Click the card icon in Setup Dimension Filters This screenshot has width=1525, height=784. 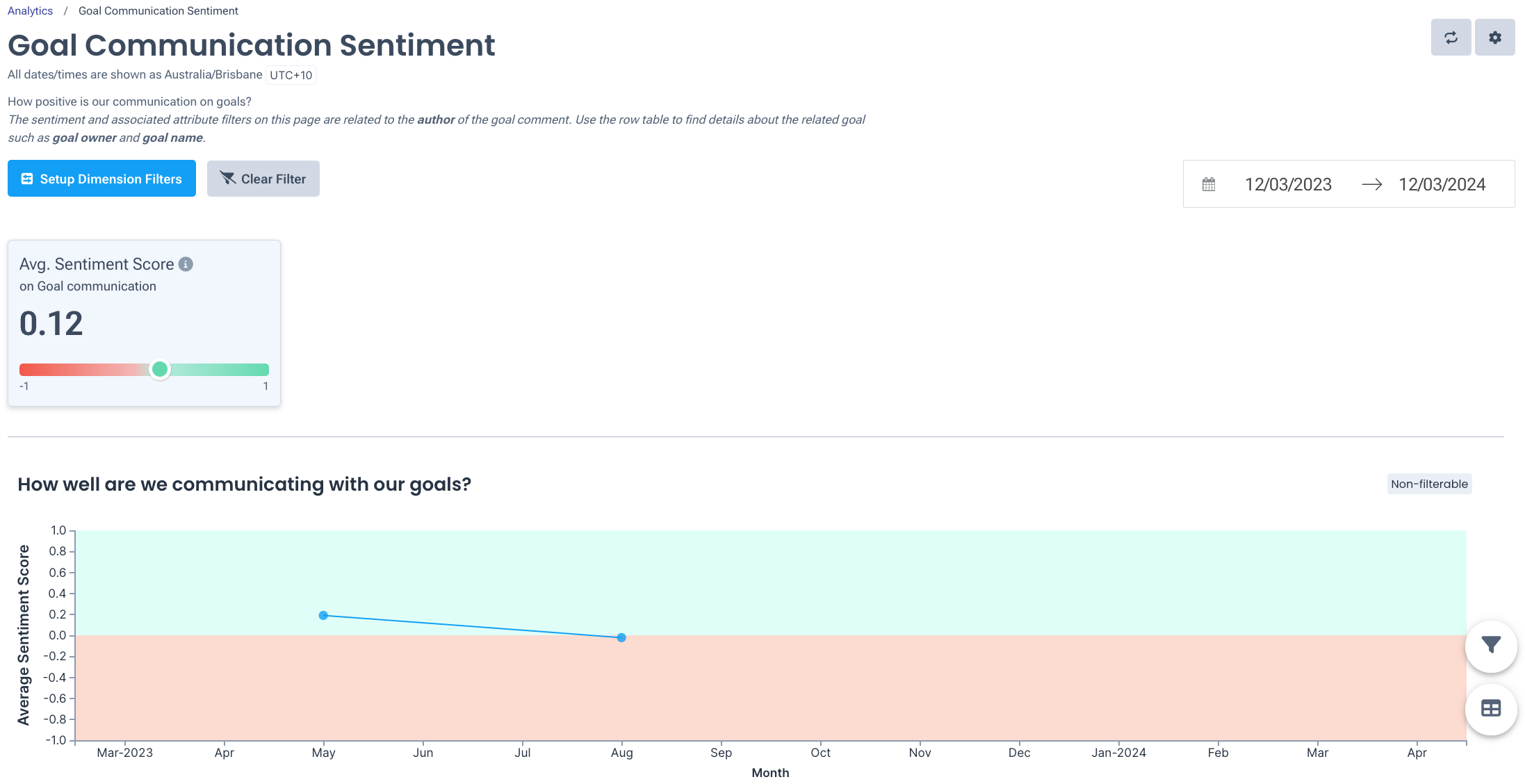[x=26, y=178]
